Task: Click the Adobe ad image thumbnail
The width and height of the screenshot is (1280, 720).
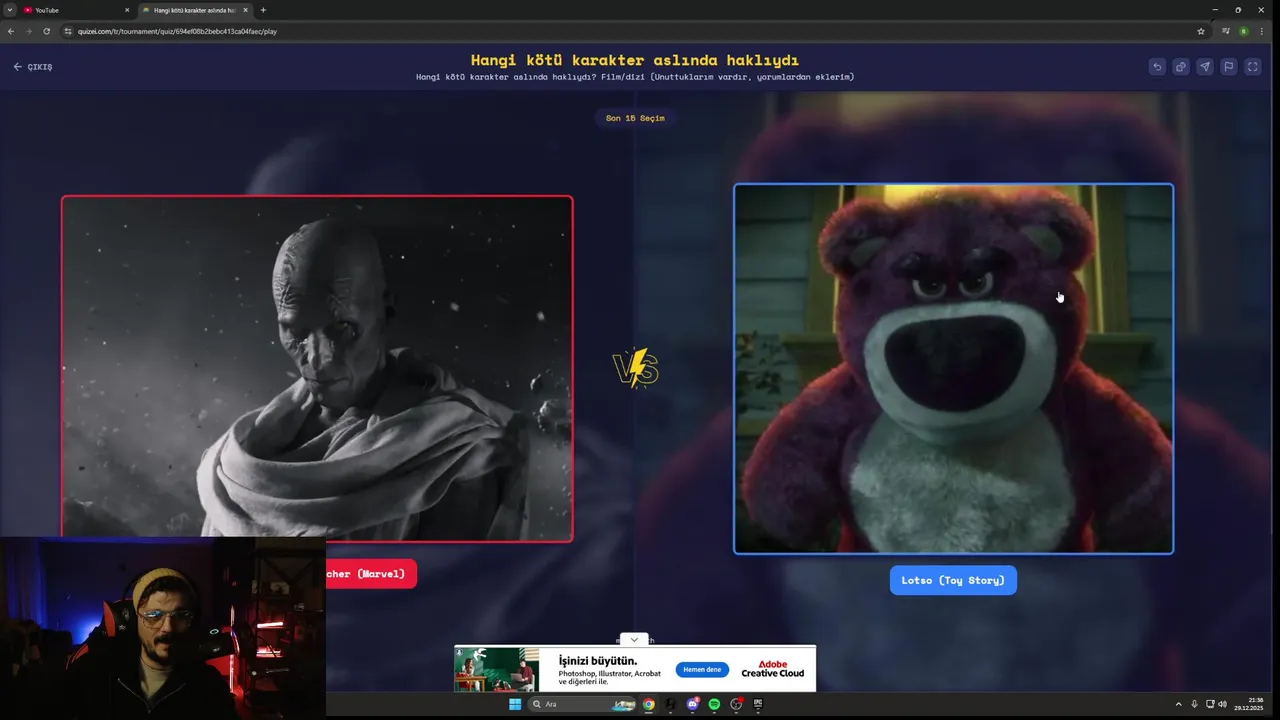Action: click(497, 669)
